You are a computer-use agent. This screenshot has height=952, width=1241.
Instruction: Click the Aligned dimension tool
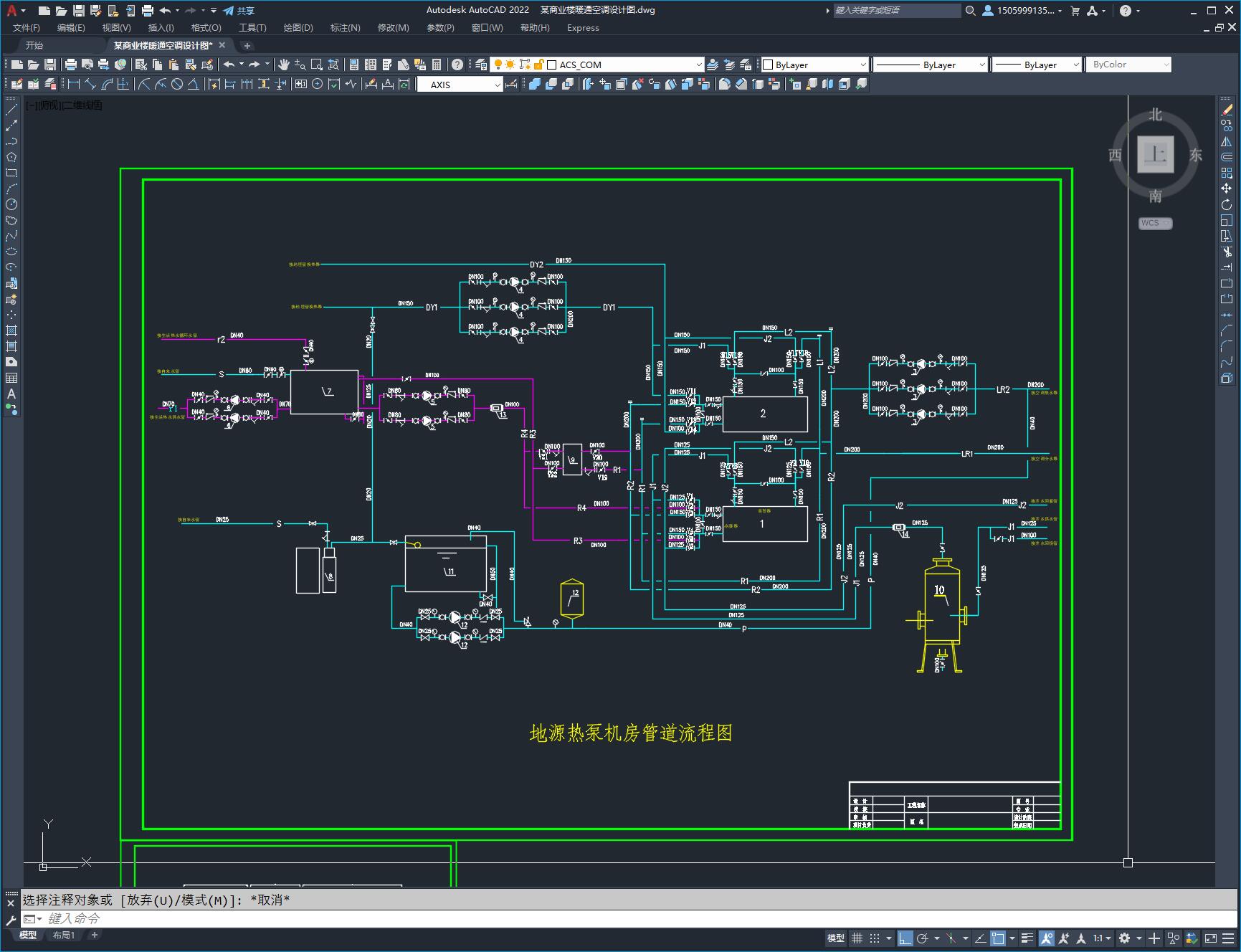pos(90,84)
